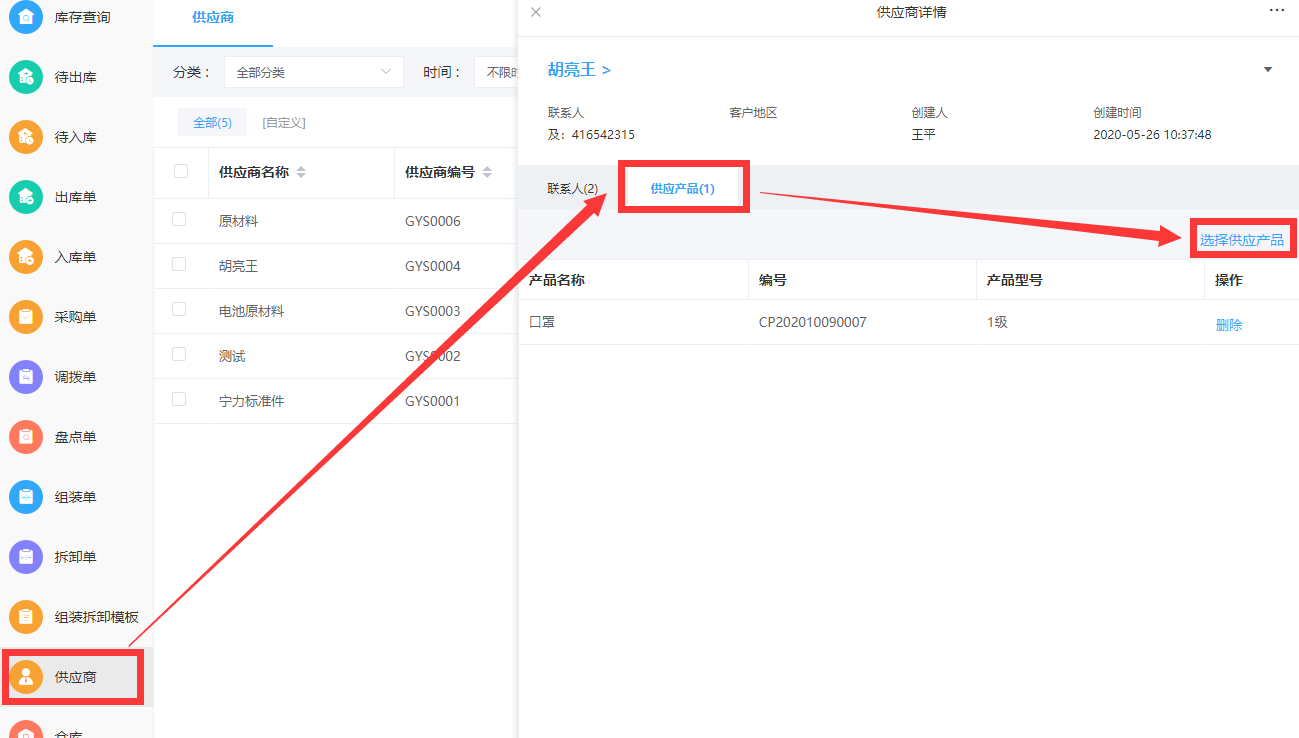Image resolution: width=1299 pixels, height=738 pixels.
Task: Click the 拆卸单 sidebar icon
Action: (26, 557)
